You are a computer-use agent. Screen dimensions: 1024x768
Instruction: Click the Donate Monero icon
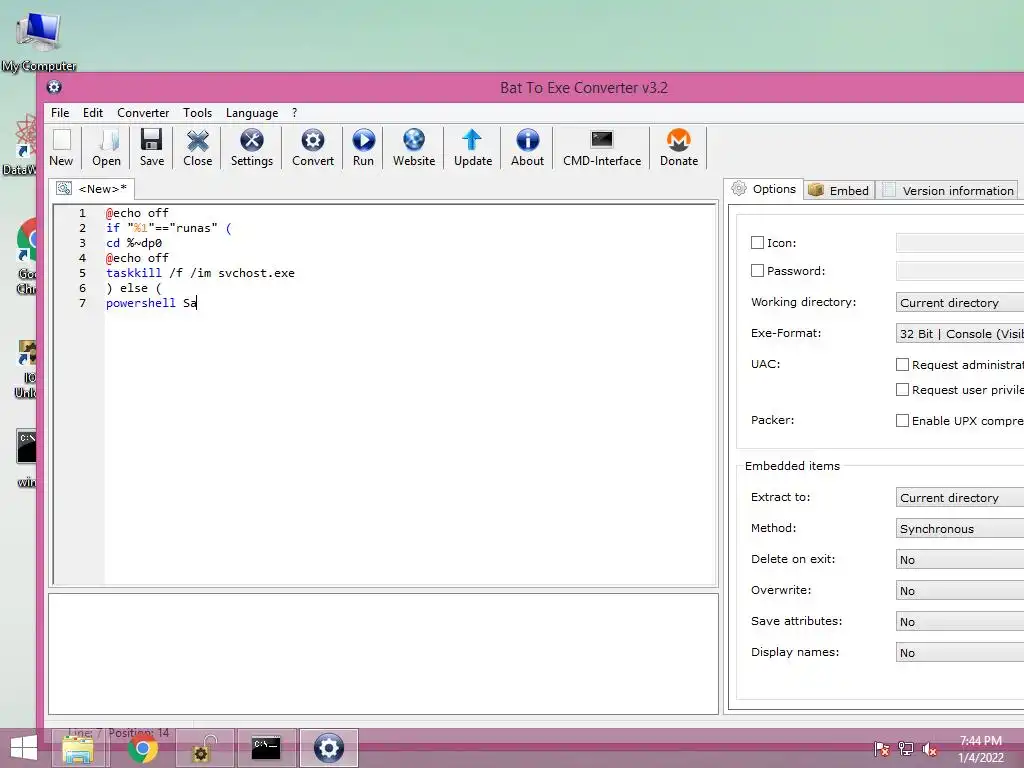point(679,148)
